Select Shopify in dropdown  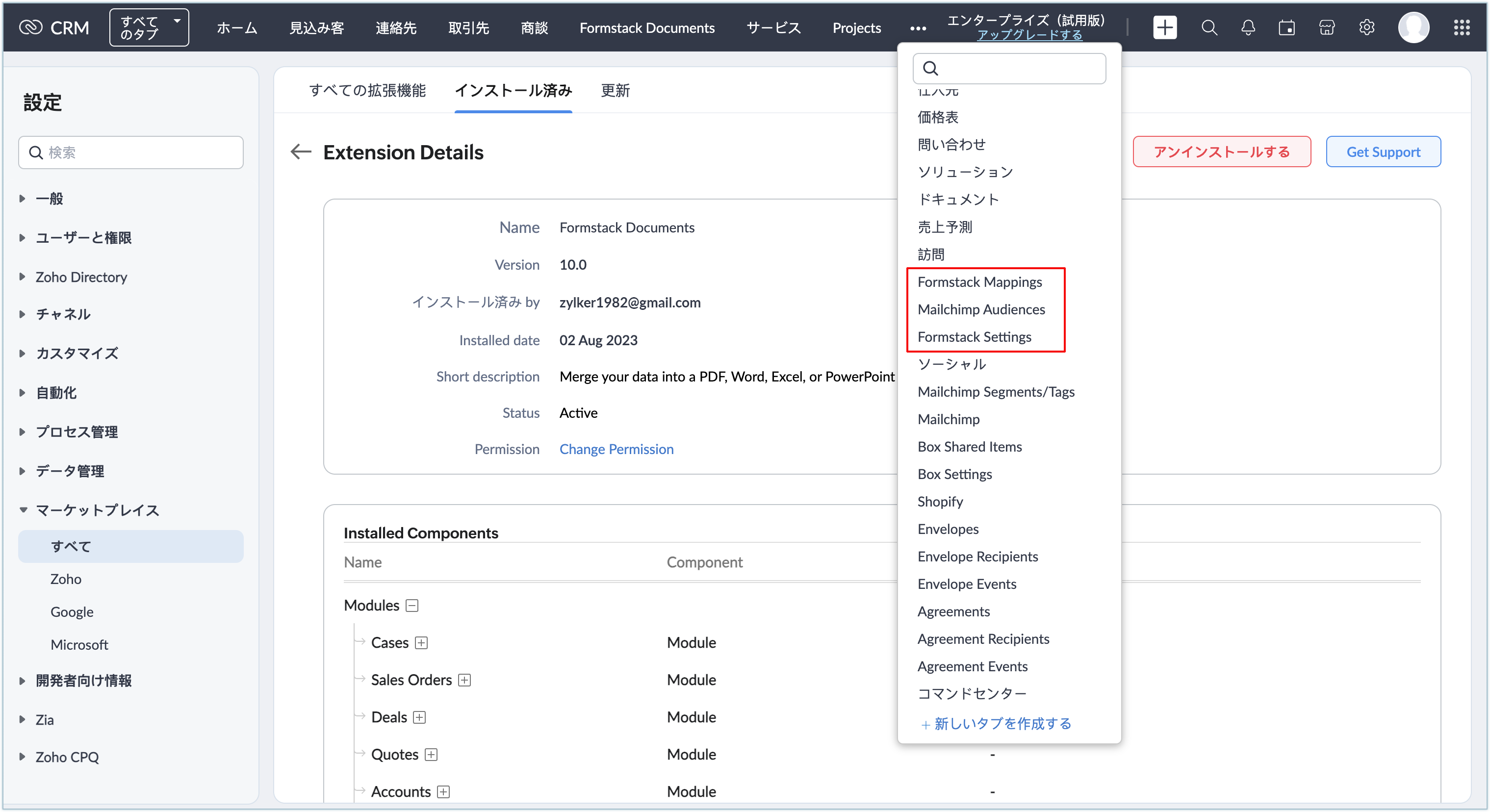940,502
